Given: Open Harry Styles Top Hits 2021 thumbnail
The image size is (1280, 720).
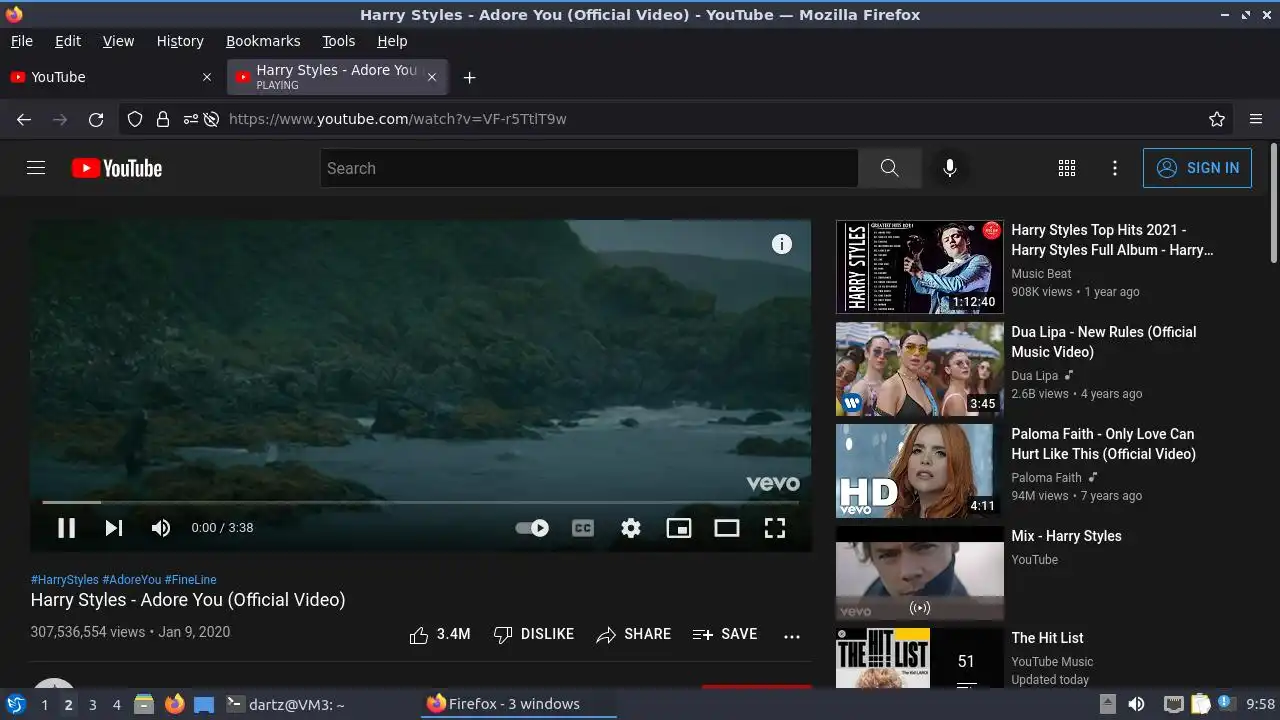Looking at the screenshot, I should (x=919, y=267).
